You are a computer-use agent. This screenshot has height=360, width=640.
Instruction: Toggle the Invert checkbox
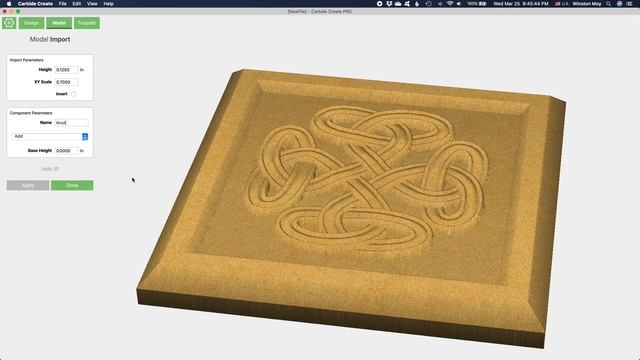coord(73,94)
